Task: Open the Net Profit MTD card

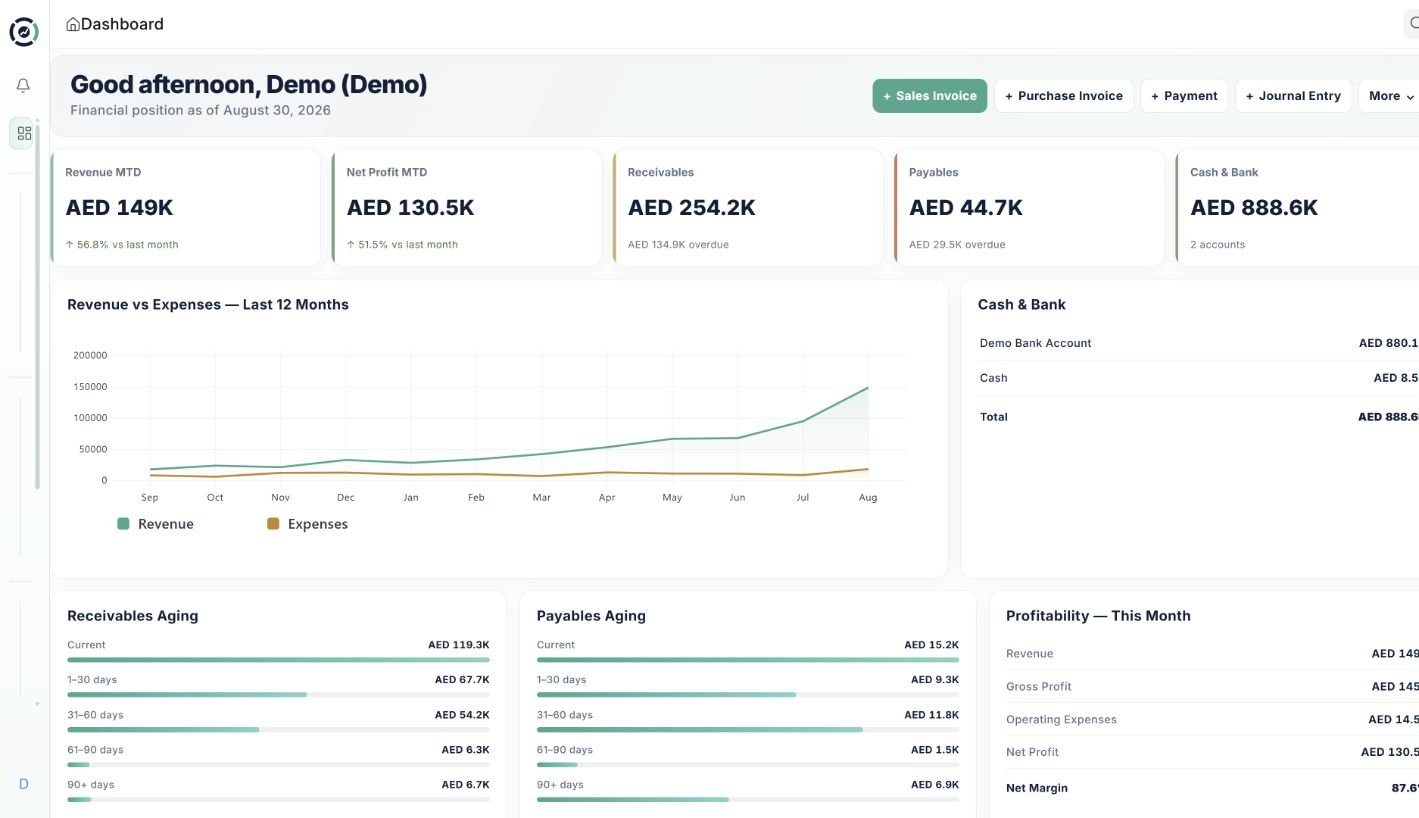Action: tap(467, 208)
